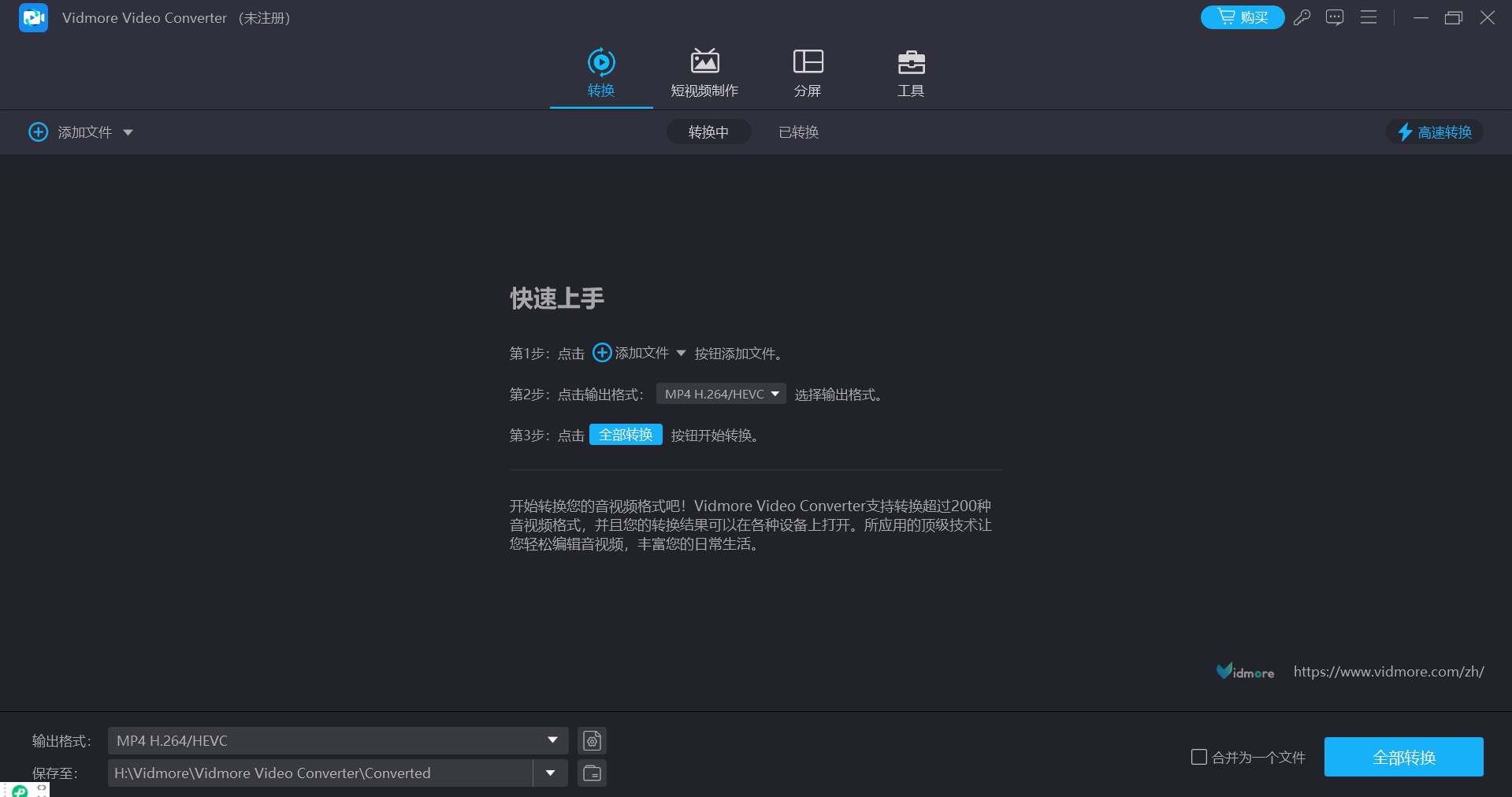Switch to the 工具 tab
The image size is (1512, 797).
[911, 73]
